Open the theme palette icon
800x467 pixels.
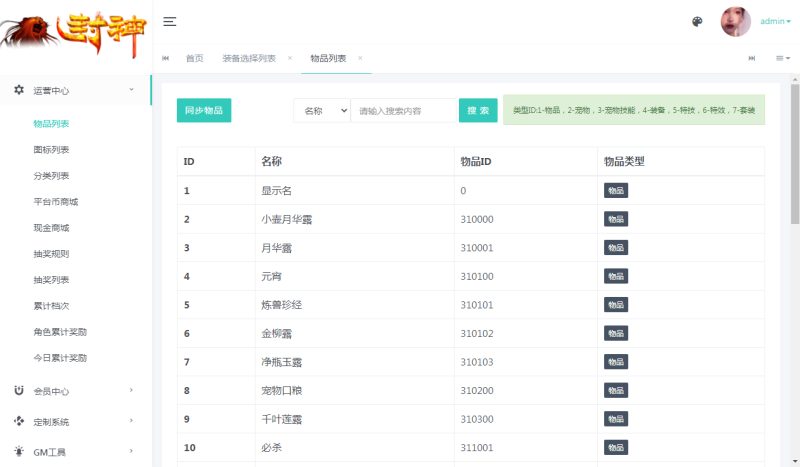tap(697, 22)
